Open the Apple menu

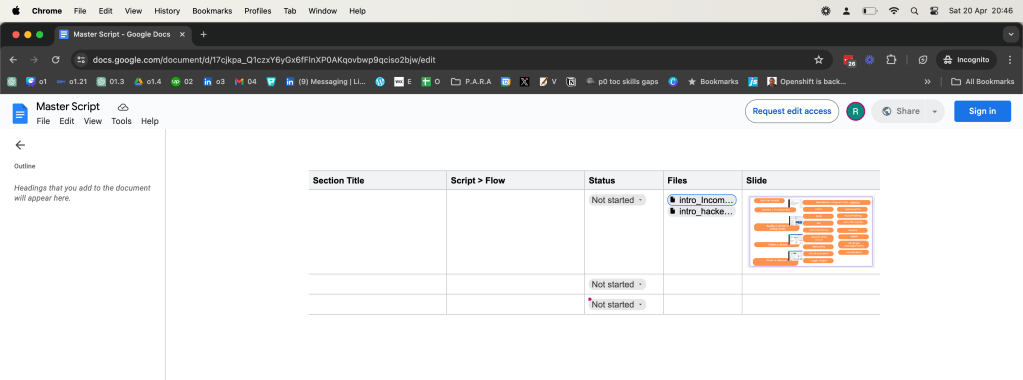(16, 11)
